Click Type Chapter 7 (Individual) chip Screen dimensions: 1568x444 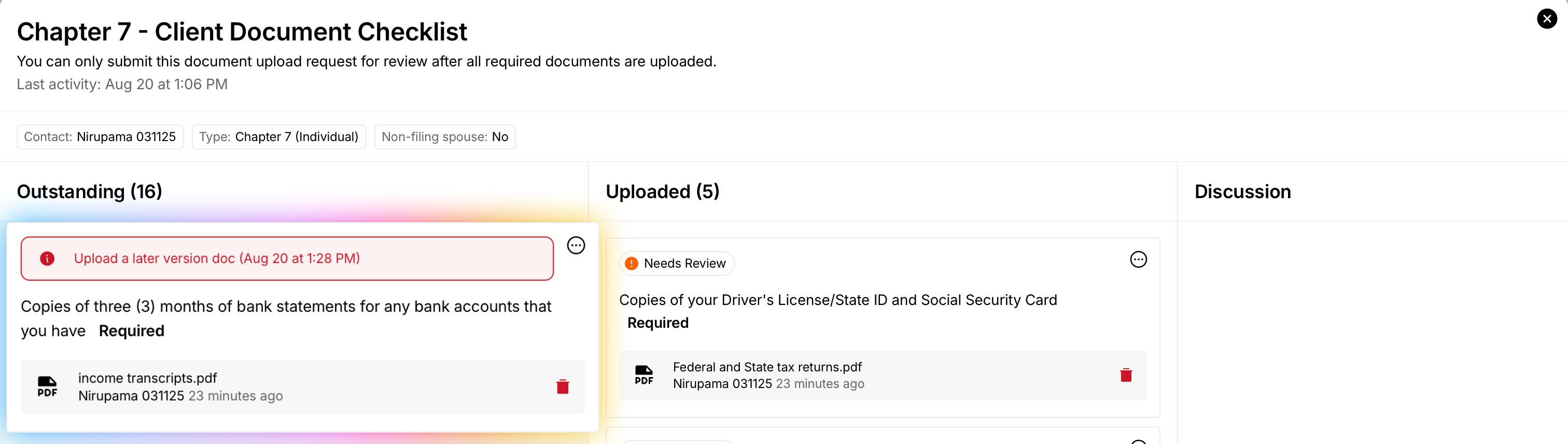pos(279,137)
